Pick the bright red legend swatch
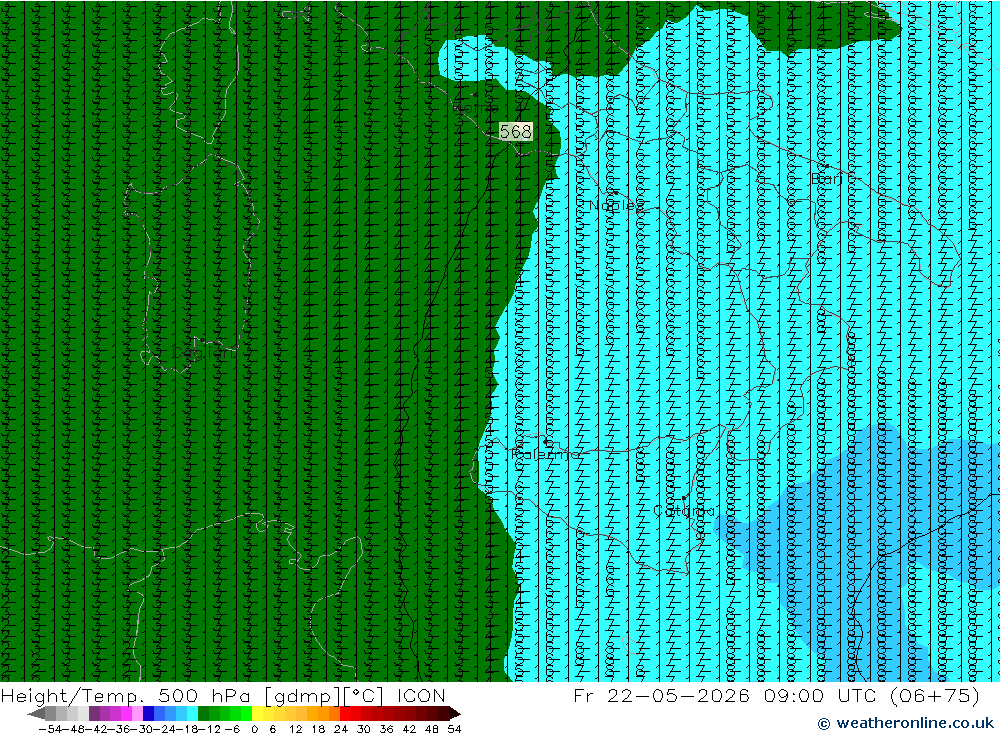The height and width of the screenshot is (733, 1000). coord(345,713)
